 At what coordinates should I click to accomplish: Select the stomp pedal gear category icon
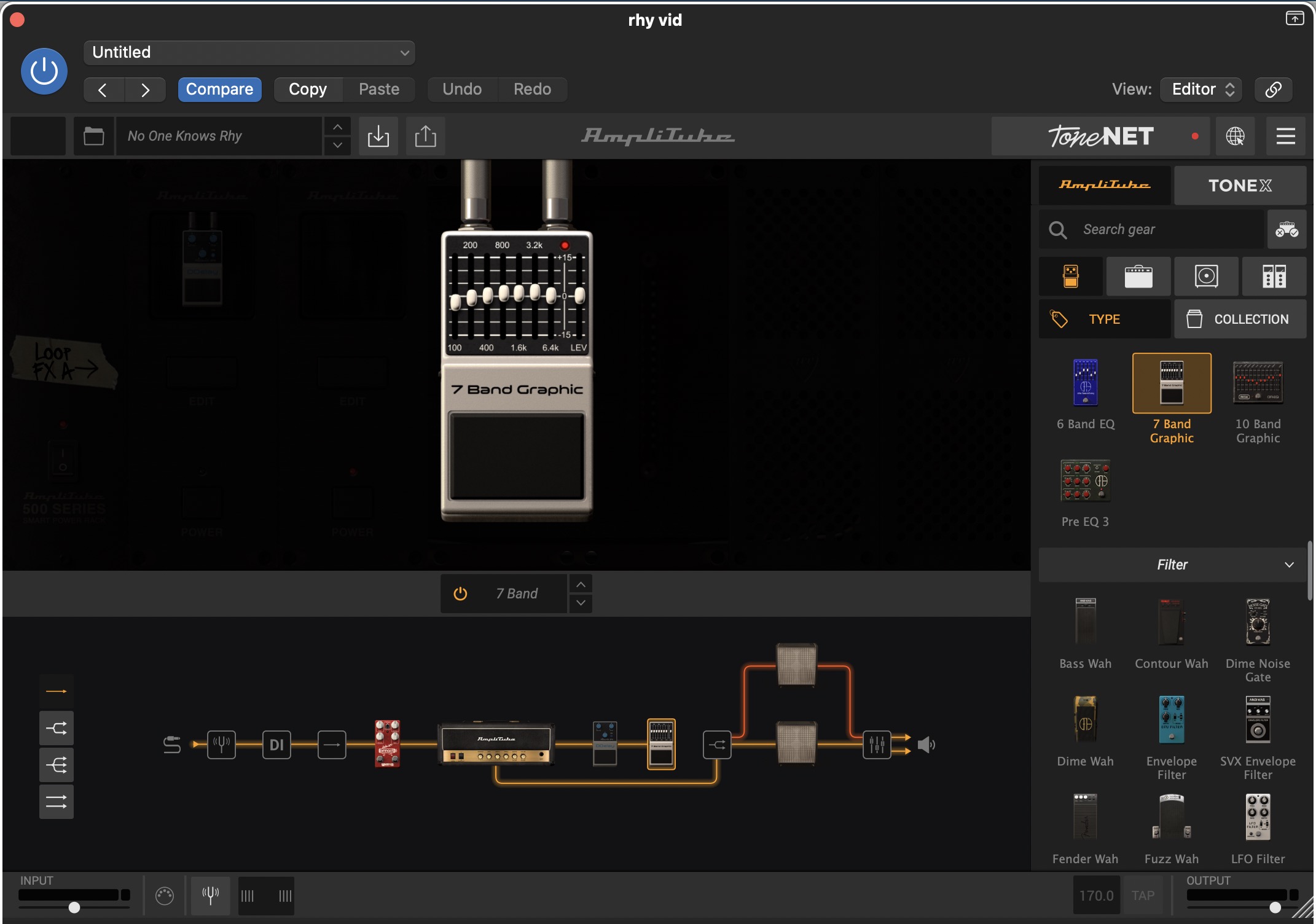pos(1071,276)
